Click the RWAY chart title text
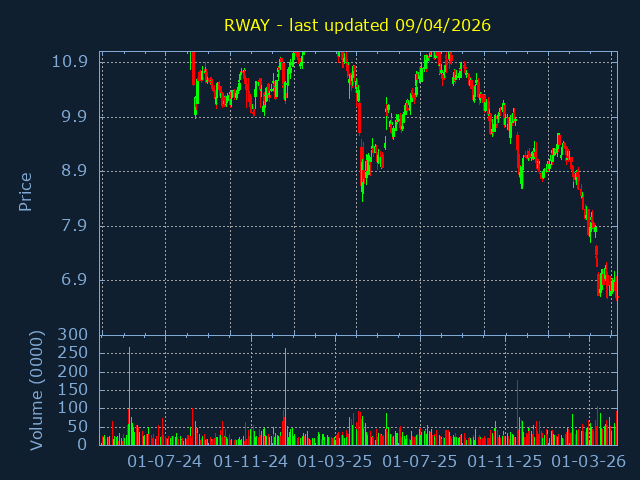640x480 pixels. click(x=357, y=25)
